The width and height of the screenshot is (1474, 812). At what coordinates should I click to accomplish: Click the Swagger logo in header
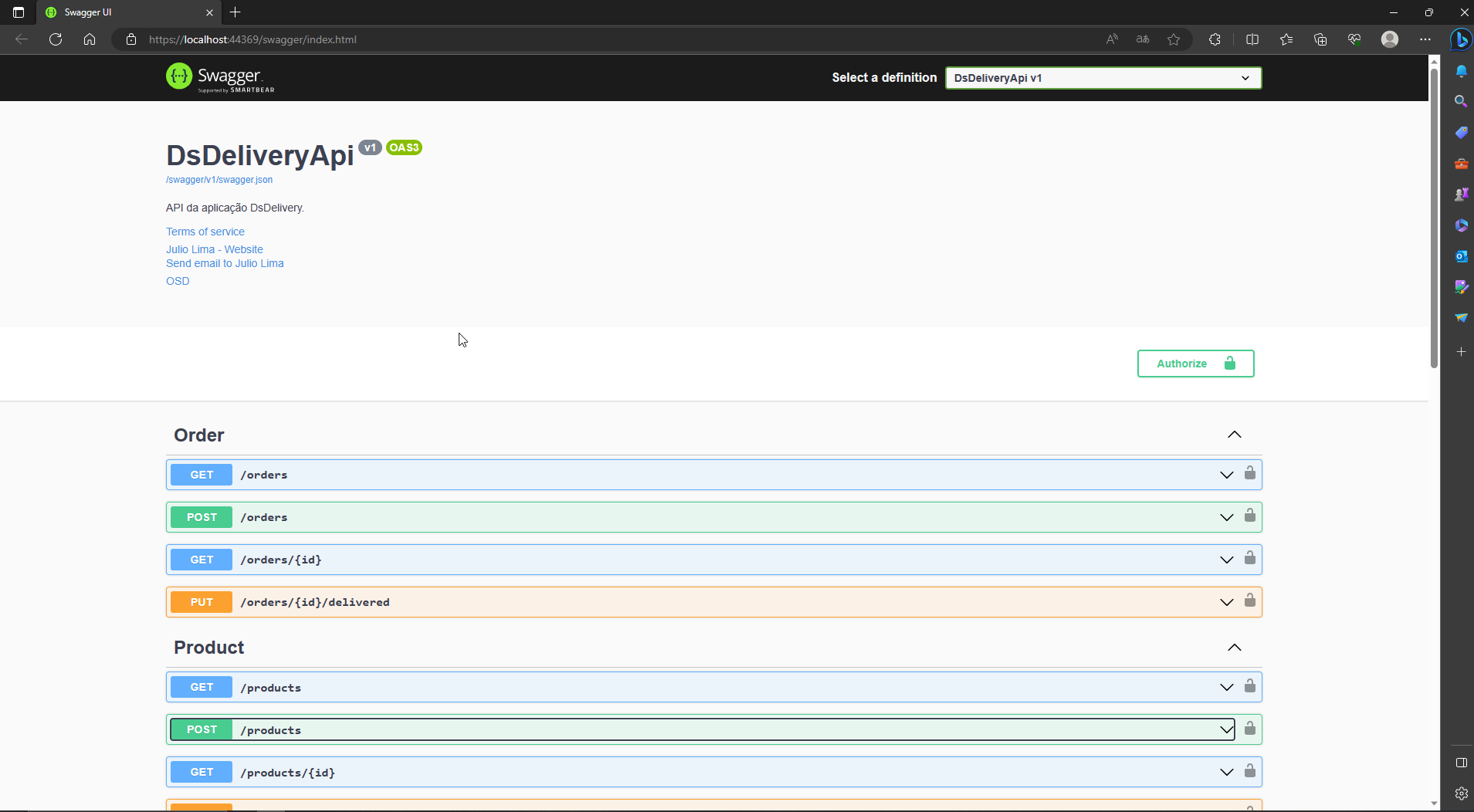point(220,77)
